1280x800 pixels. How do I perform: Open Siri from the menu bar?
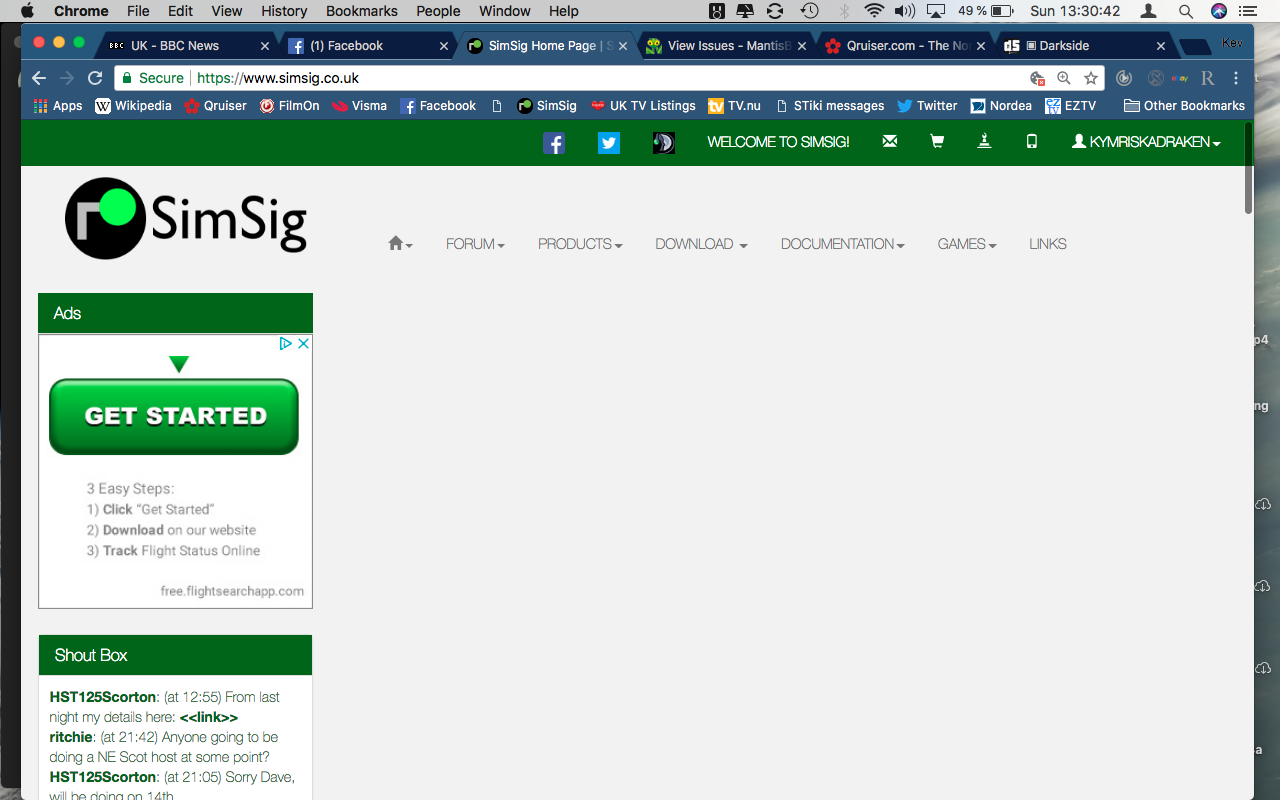(x=1218, y=11)
